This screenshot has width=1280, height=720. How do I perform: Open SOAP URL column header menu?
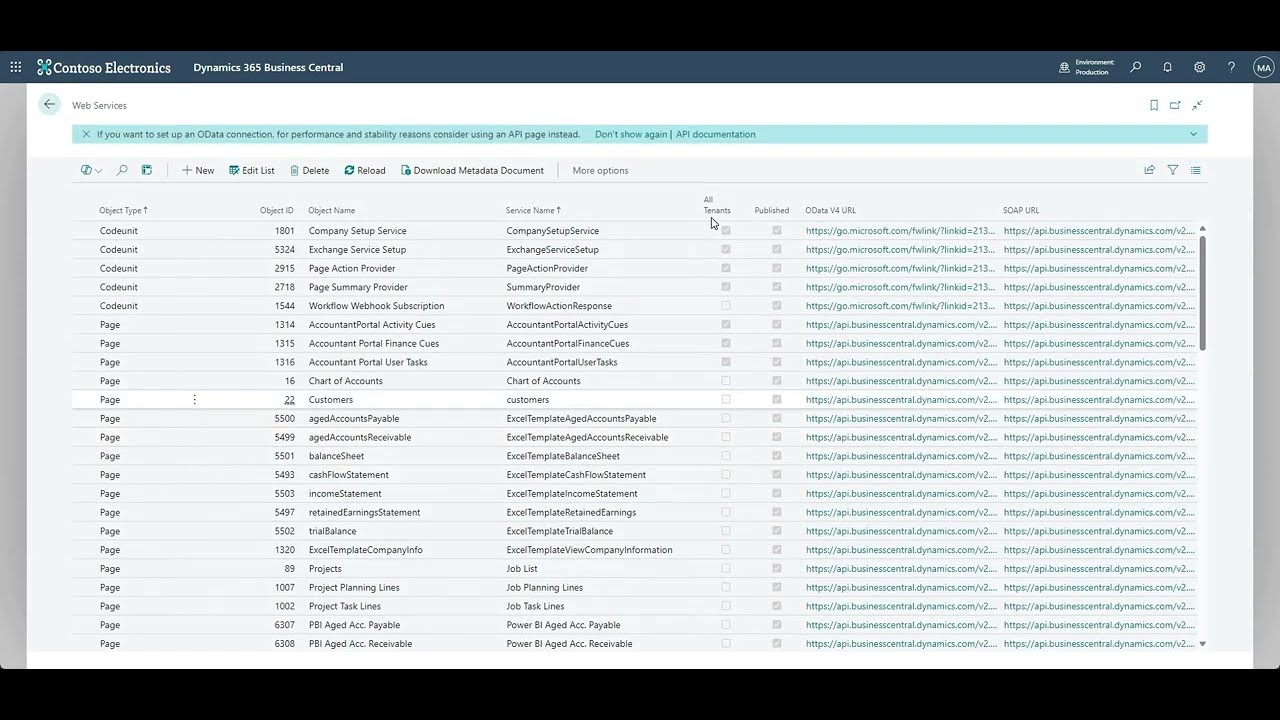1021,210
